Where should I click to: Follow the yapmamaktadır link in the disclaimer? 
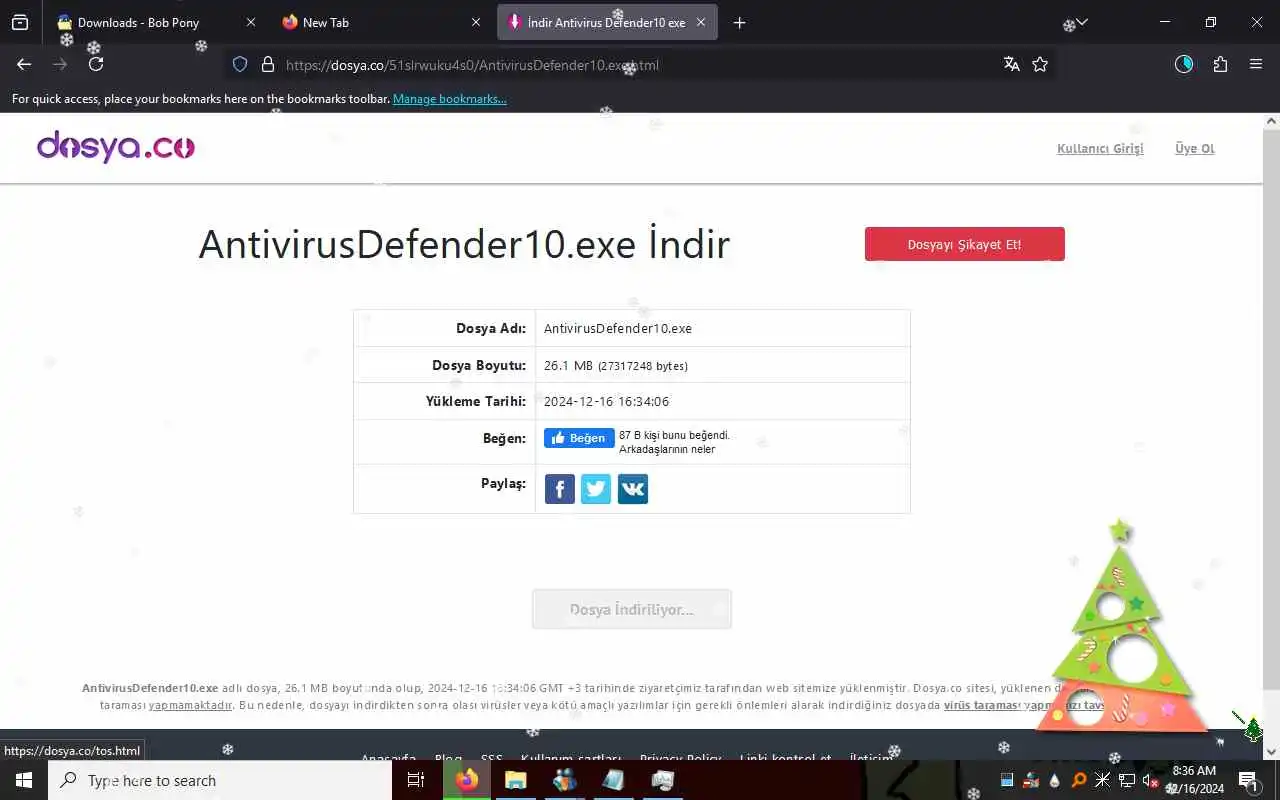click(191, 705)
